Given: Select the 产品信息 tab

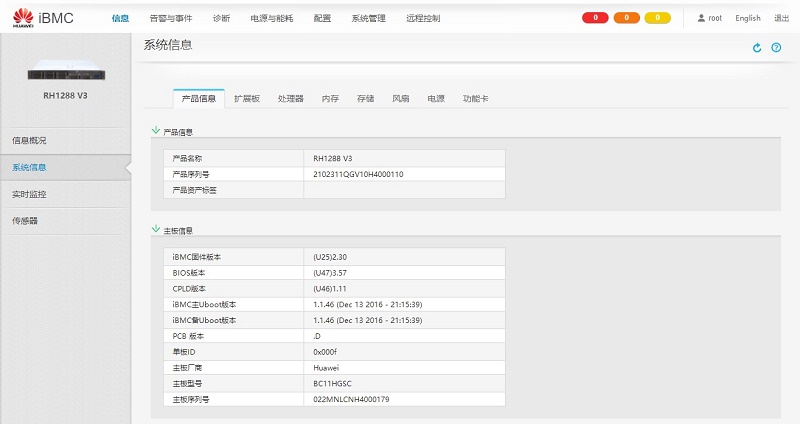Looking at the screenshot, I should point(199,98).
